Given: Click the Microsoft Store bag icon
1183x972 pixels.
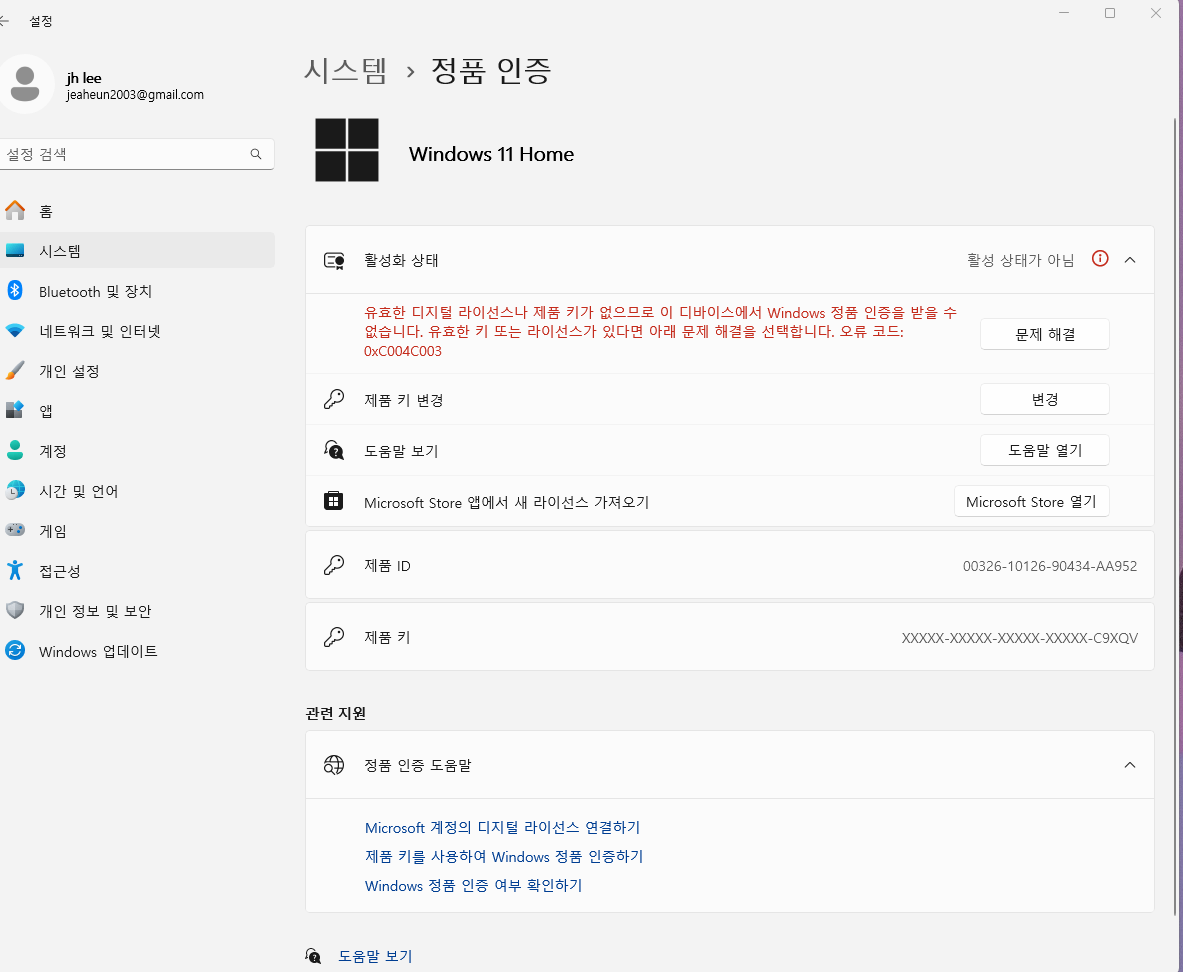Looking at the screenshot, I should [333, 501].
